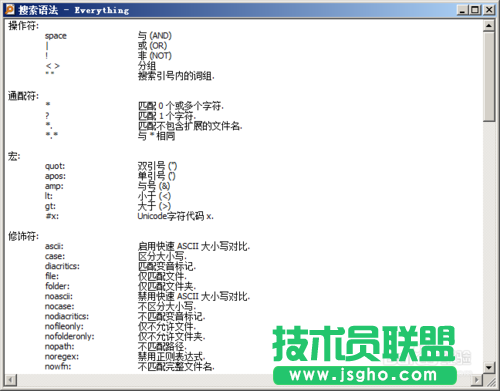Click the diacritics: modifier entry
The image size is (500, 391).
click(62, 266)
